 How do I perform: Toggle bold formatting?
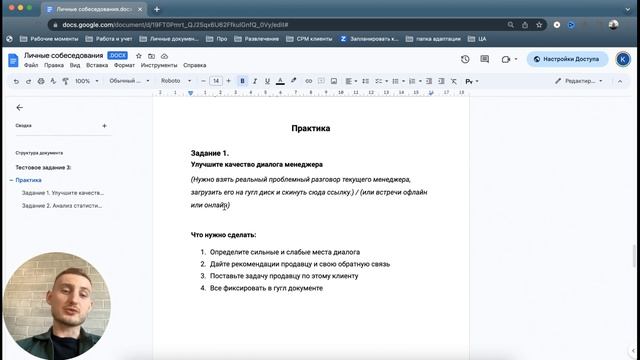tap(242, 81)
